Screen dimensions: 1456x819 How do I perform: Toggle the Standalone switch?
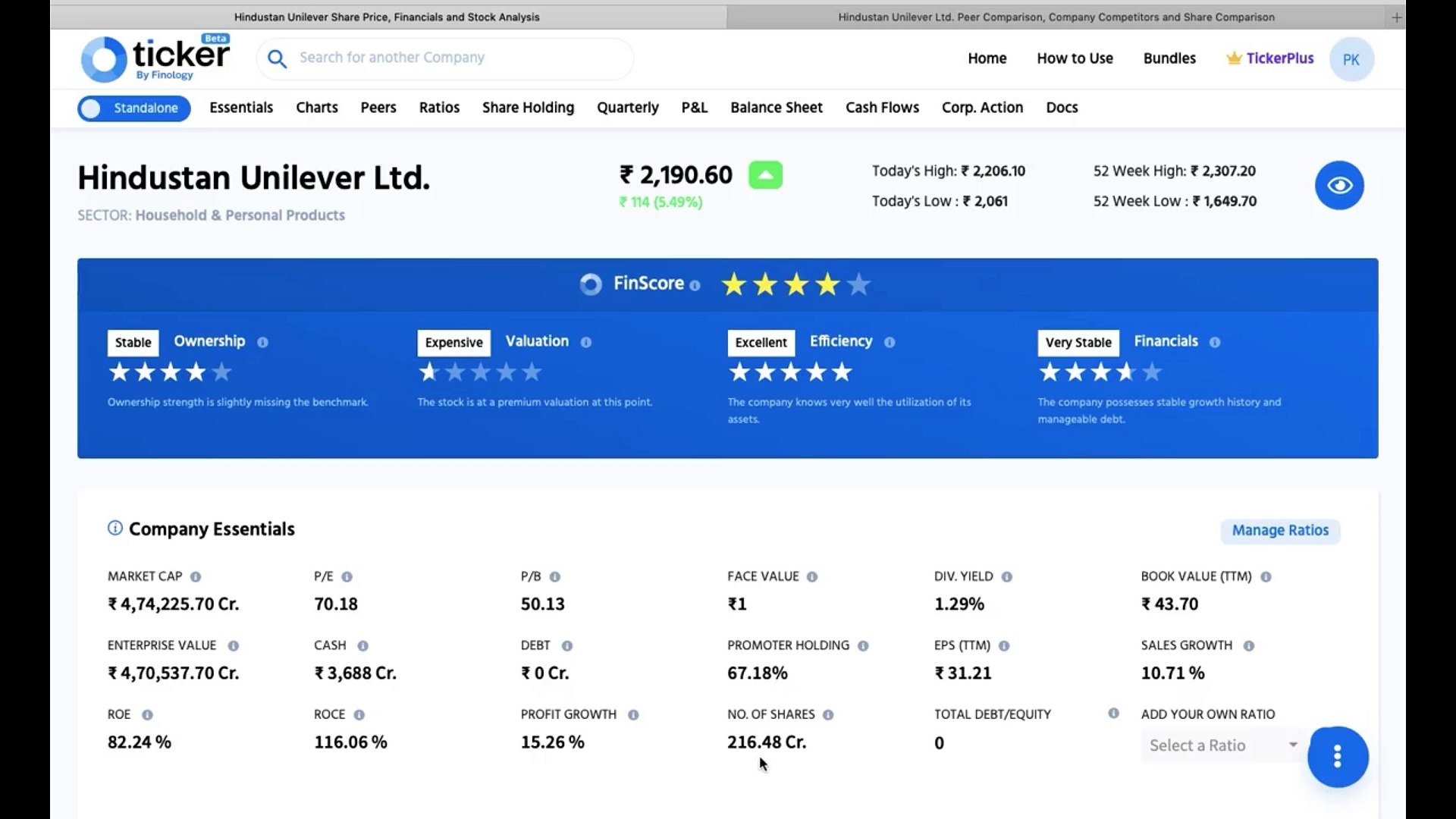click(133, 108)
